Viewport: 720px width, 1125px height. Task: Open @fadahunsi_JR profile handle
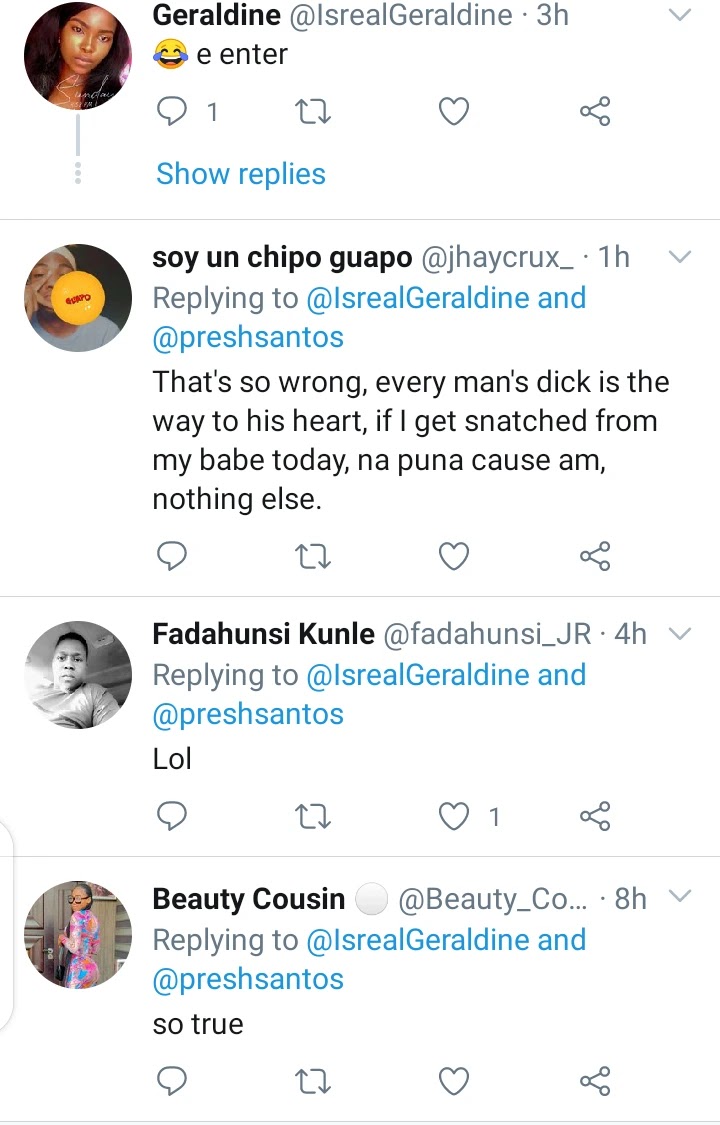coord(488,634)
